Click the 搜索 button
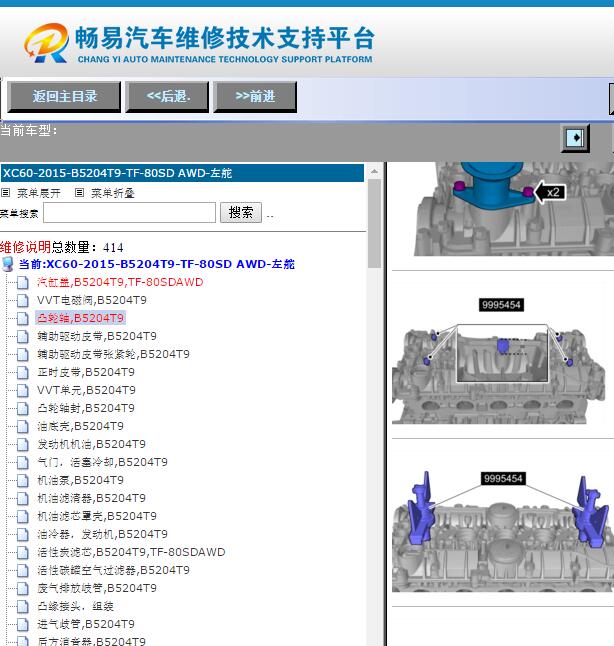The image size is (614, 646). [241, 213]
